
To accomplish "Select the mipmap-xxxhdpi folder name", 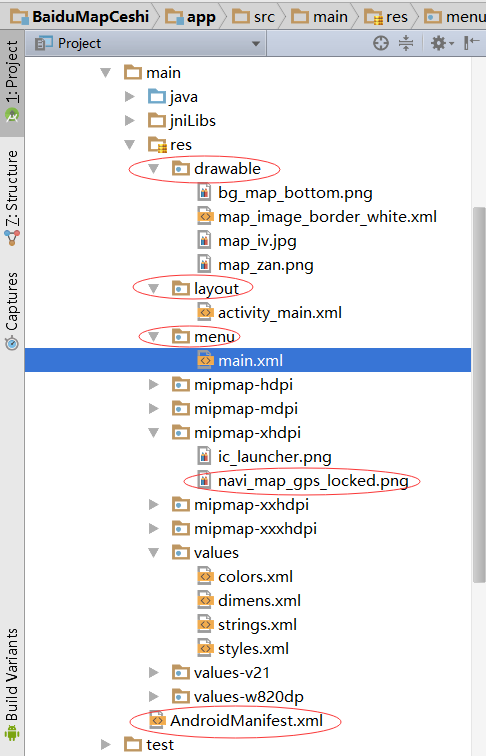I will click(x=255, y=529).
